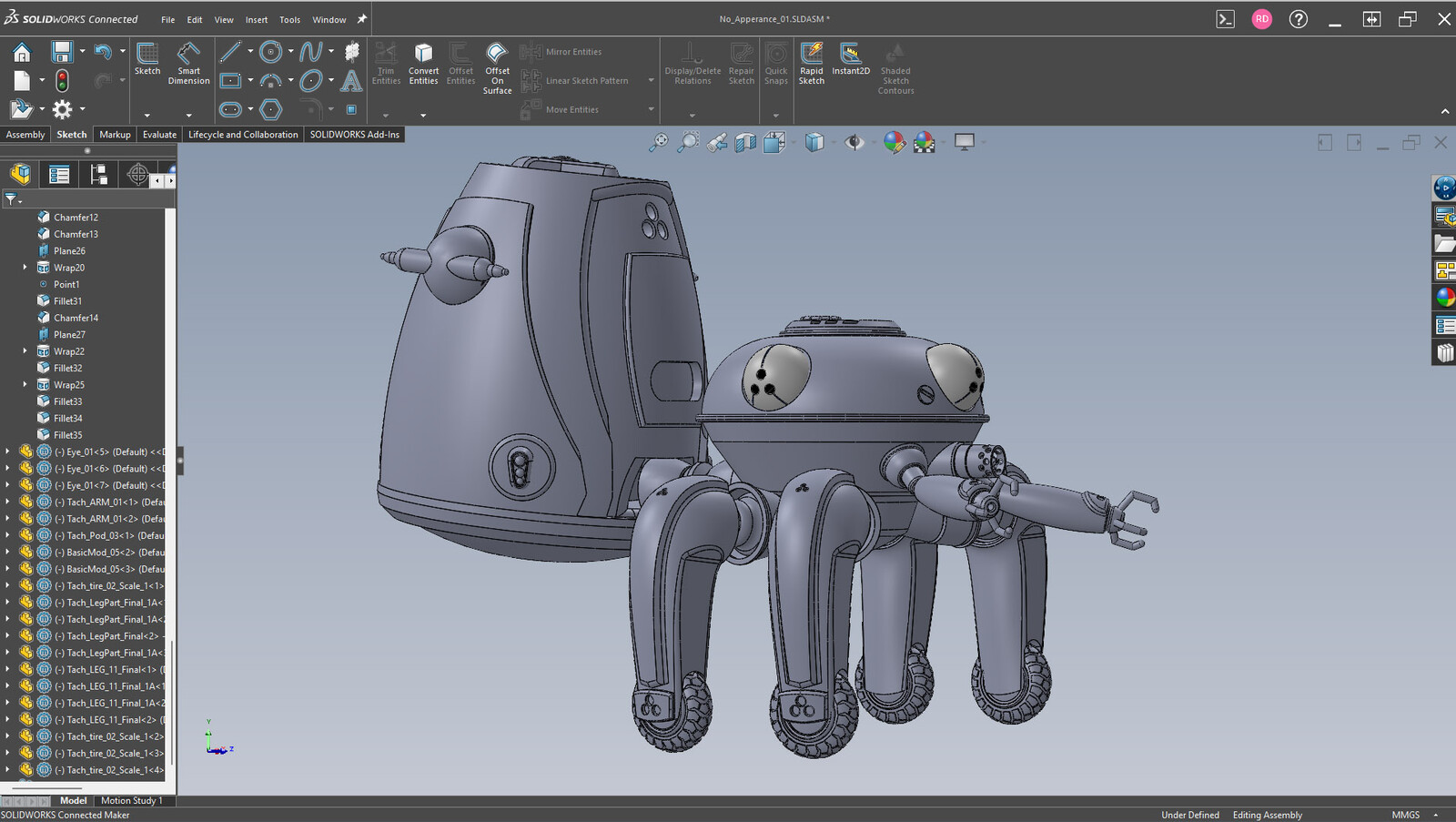Switch to the Markup tab
Viewport: 1456px width, 822px height.
click(115, 135)
